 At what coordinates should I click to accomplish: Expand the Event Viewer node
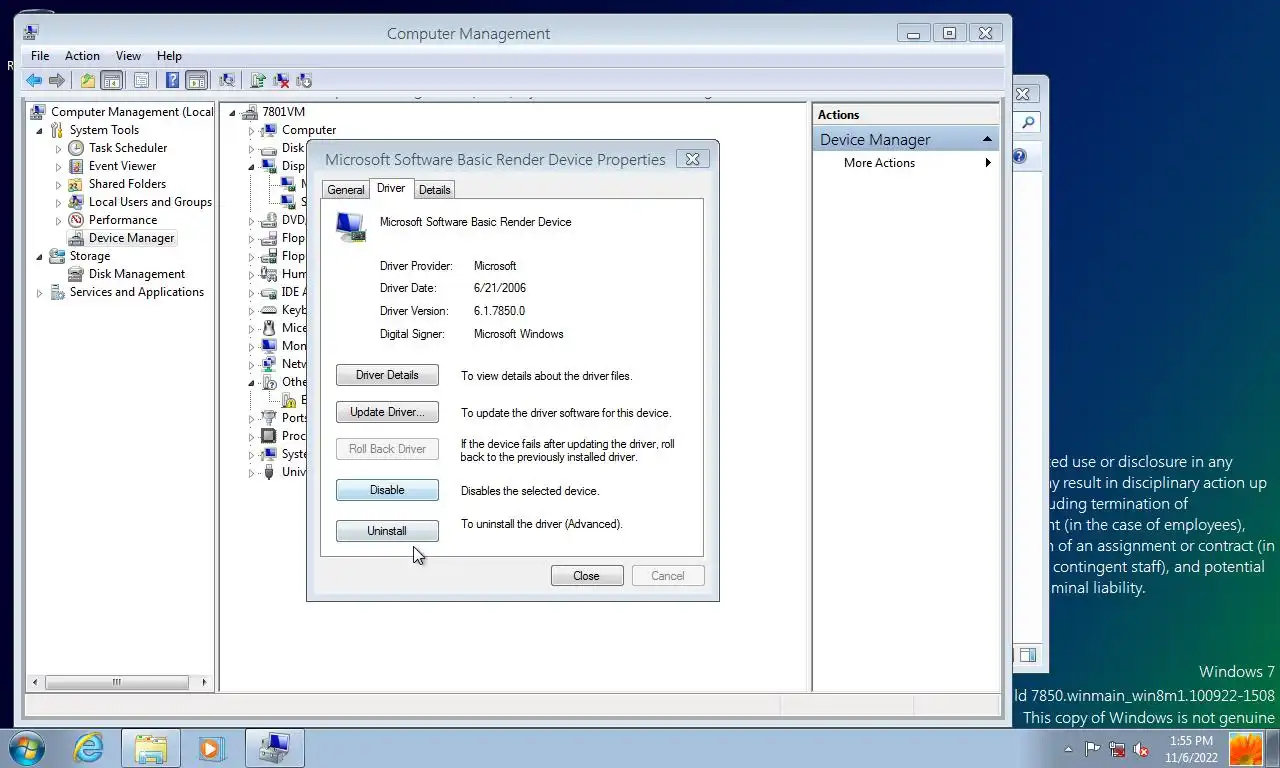[x=58, y=166]
